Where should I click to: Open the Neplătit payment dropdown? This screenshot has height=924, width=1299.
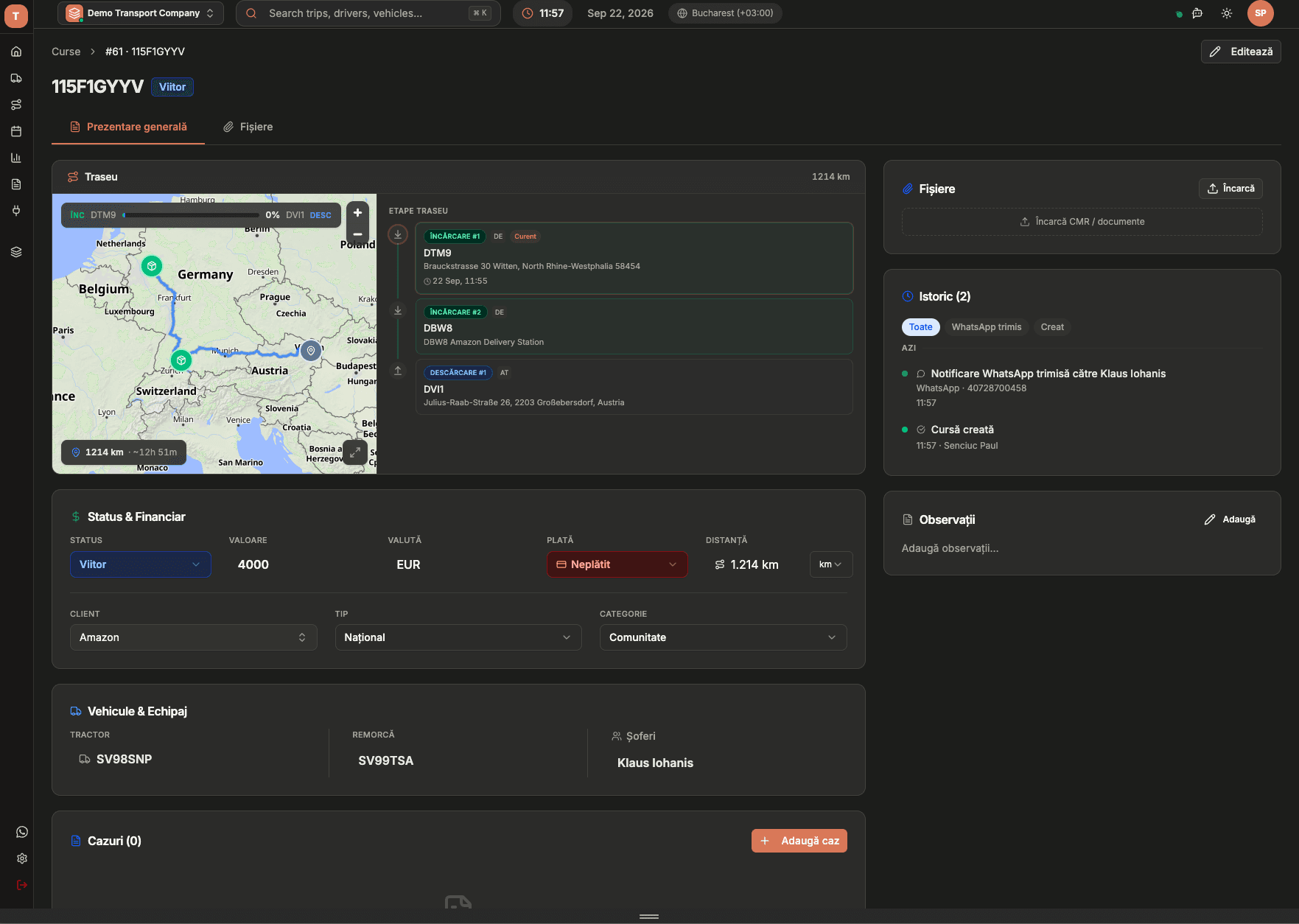617,564
